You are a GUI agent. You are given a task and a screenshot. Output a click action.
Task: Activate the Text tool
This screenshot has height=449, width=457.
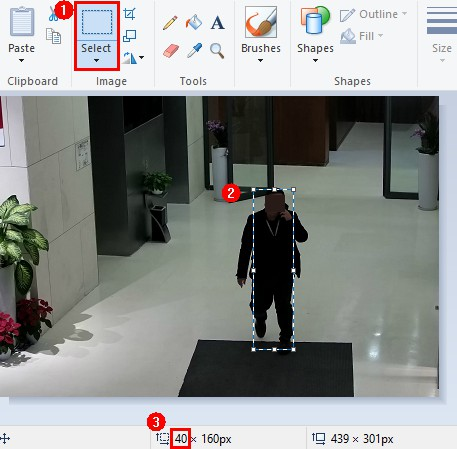tap(217, 23)
